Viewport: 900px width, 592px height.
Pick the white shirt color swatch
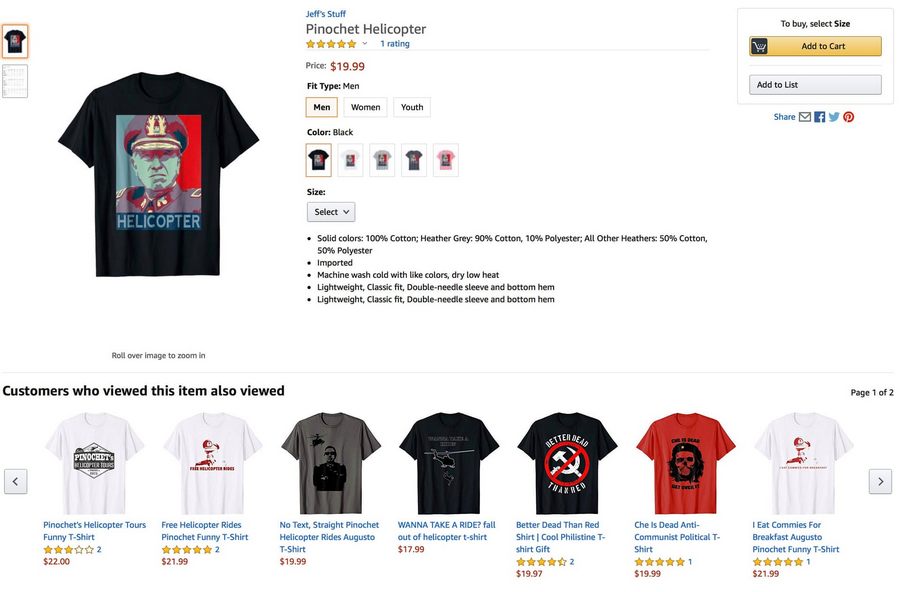tap(351, 160)
